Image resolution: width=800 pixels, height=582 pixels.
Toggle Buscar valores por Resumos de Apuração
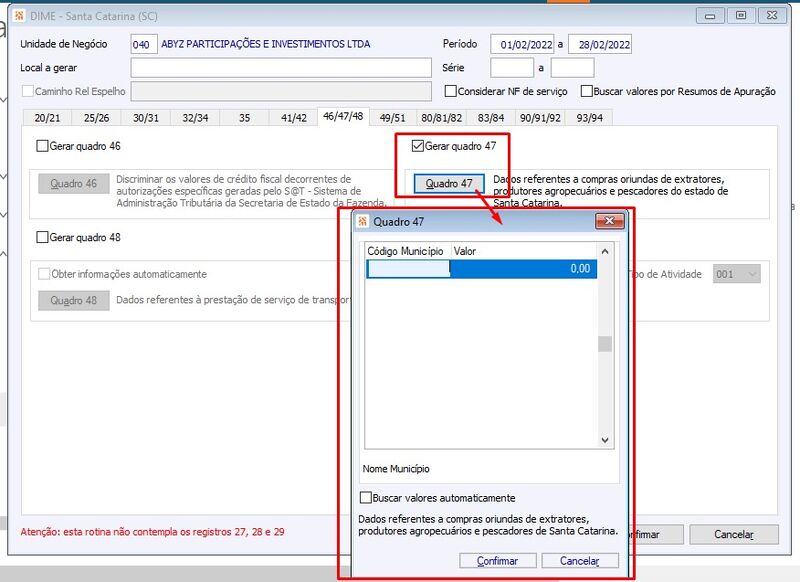[x=587, y=91]
